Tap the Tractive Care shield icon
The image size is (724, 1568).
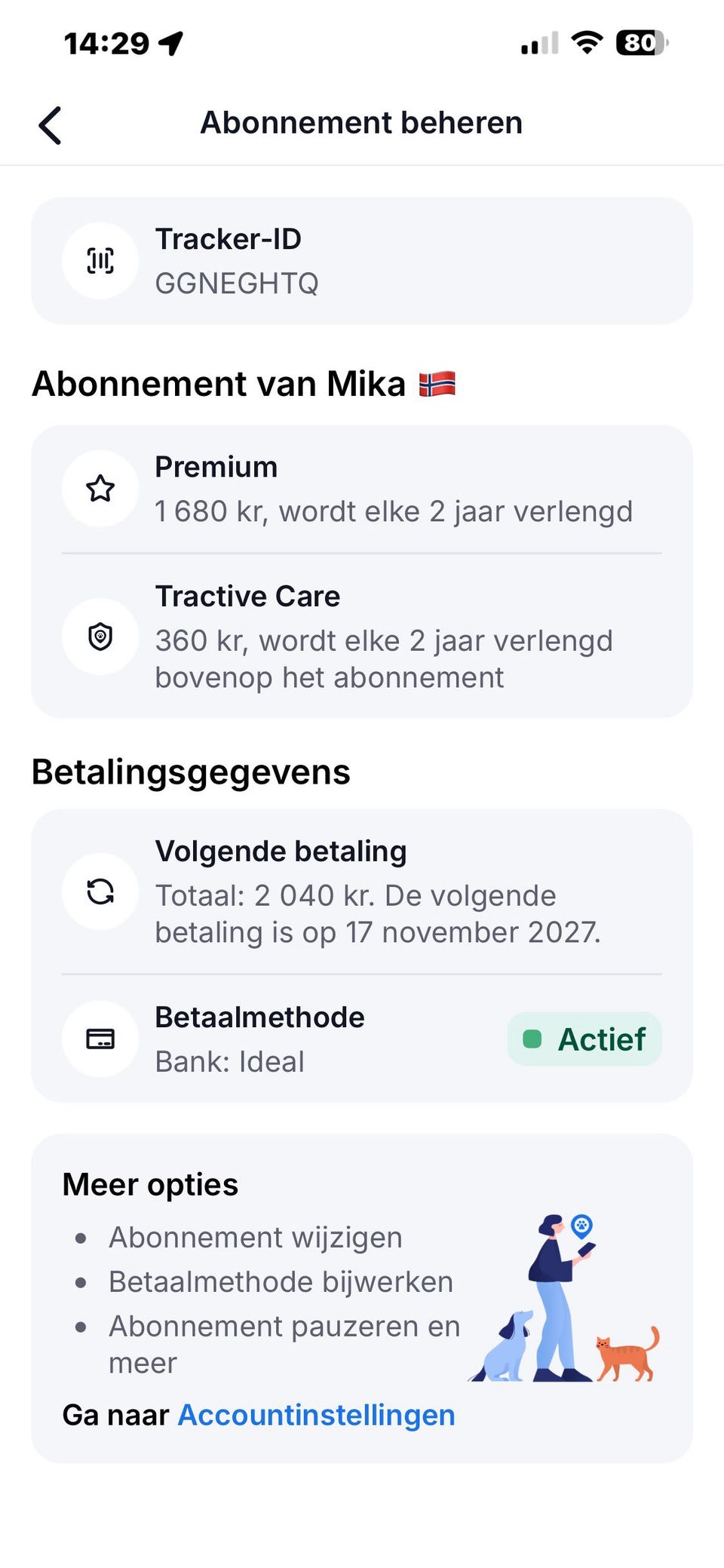[100, 637]
